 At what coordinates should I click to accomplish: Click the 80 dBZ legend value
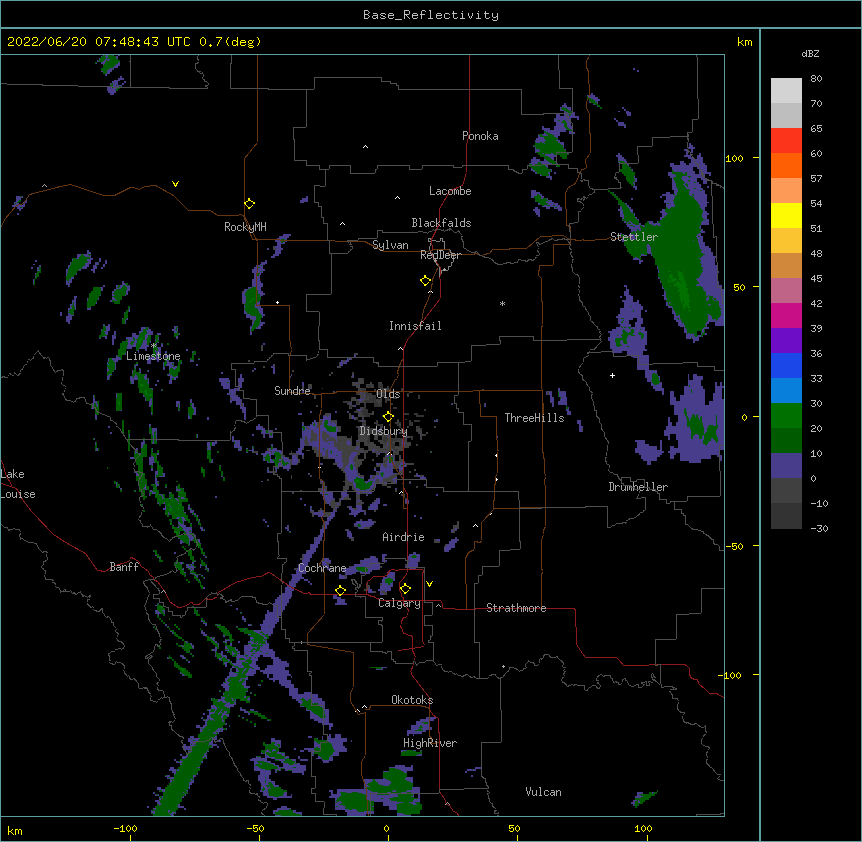click(816, 79)
